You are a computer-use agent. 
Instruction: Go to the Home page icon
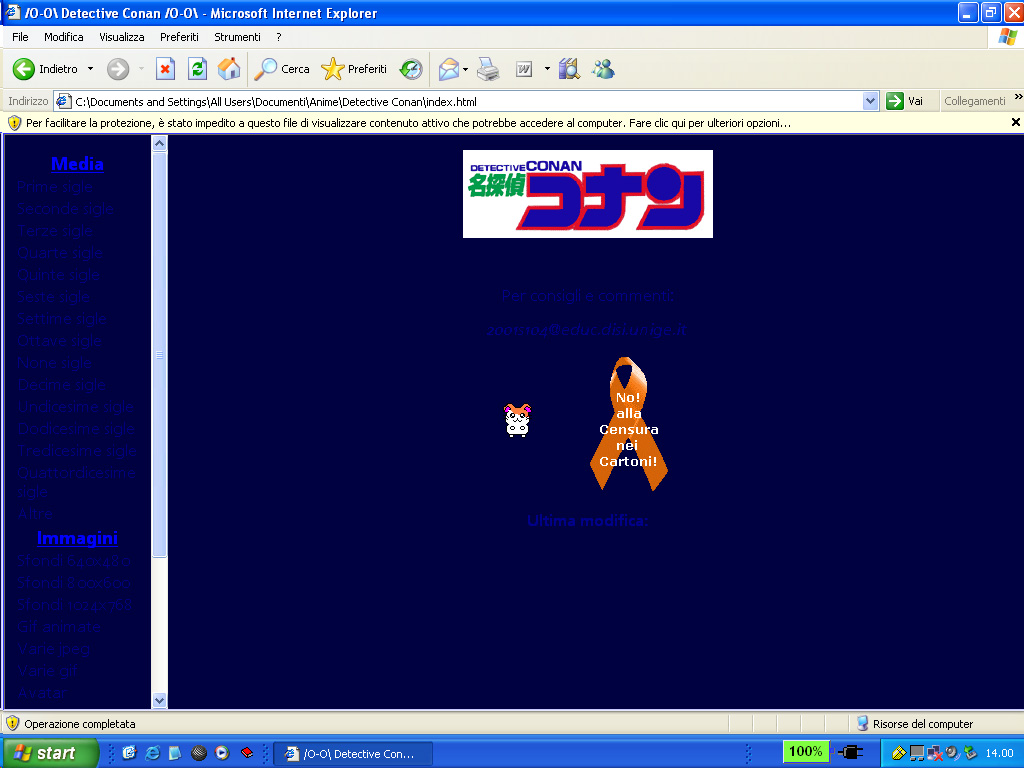[x=229, y=69]
